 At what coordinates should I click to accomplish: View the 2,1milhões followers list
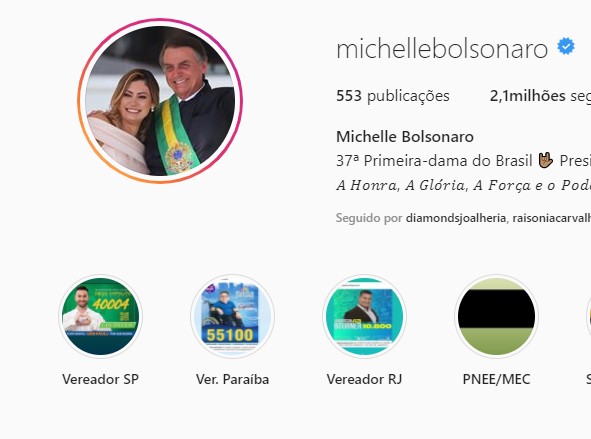point(540,96)
